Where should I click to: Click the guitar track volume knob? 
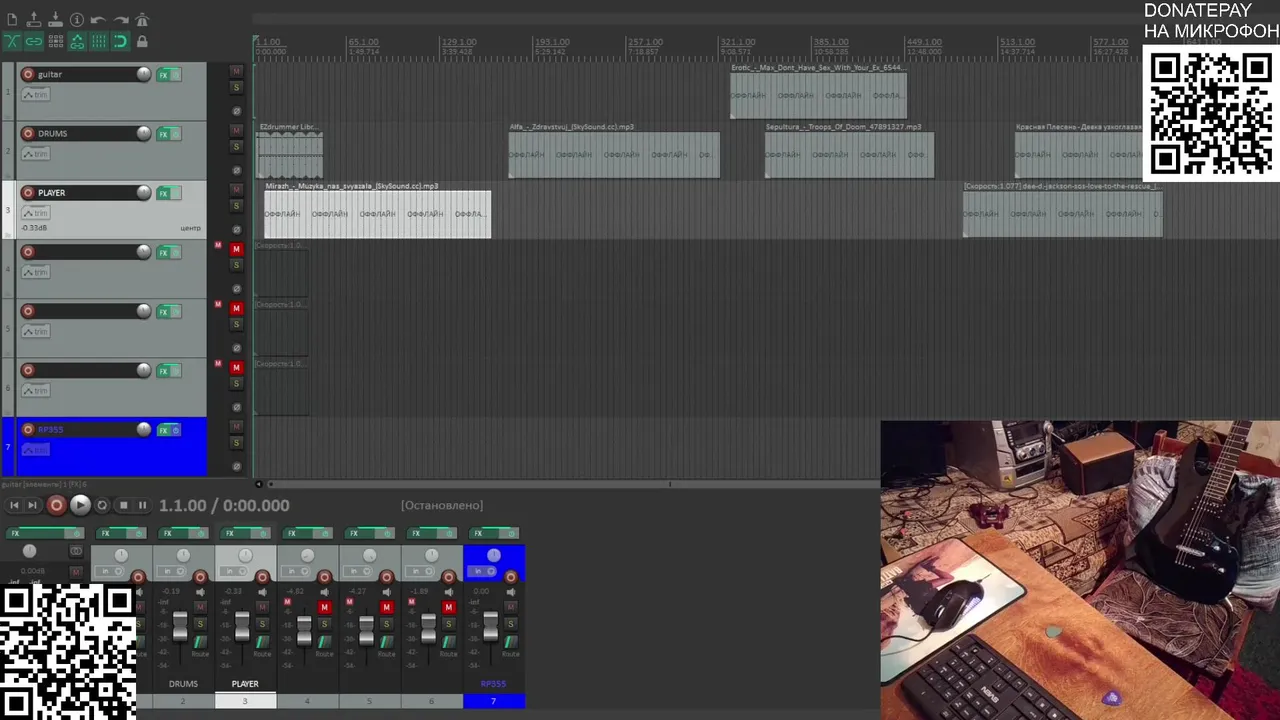[x=144, y=74]
